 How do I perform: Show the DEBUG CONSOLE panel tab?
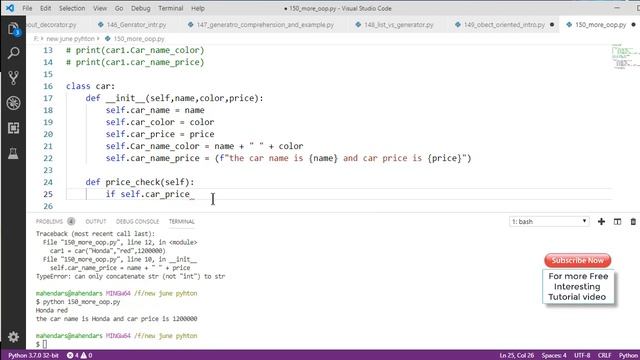[x=137, y=222]
